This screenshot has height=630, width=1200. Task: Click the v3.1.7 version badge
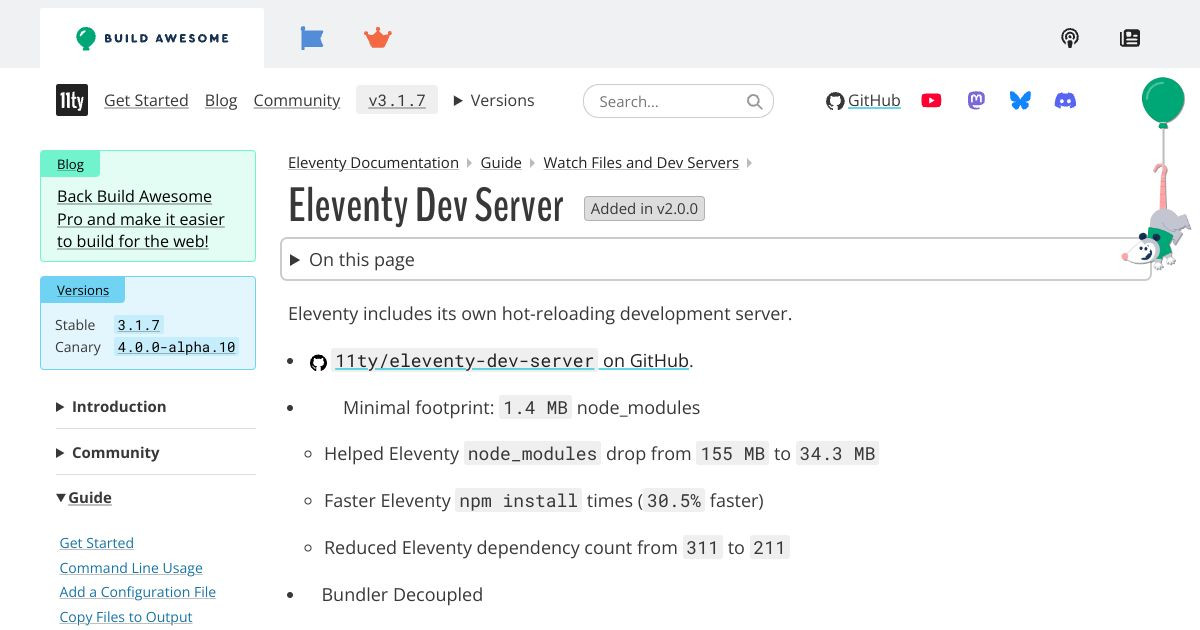[x=397, y=100]
